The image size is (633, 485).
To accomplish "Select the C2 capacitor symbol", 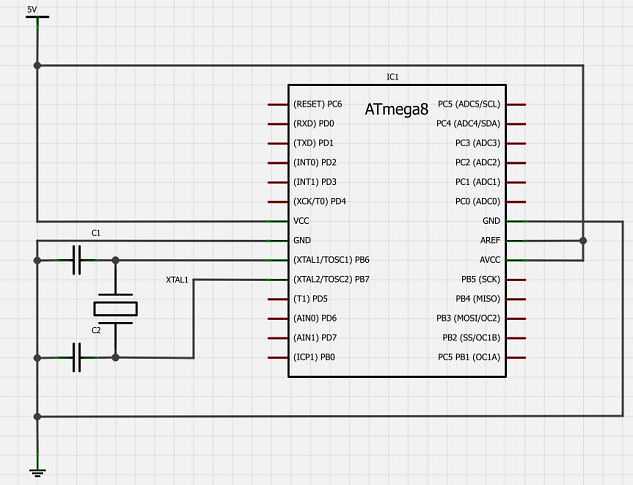I will coord(77,357).
